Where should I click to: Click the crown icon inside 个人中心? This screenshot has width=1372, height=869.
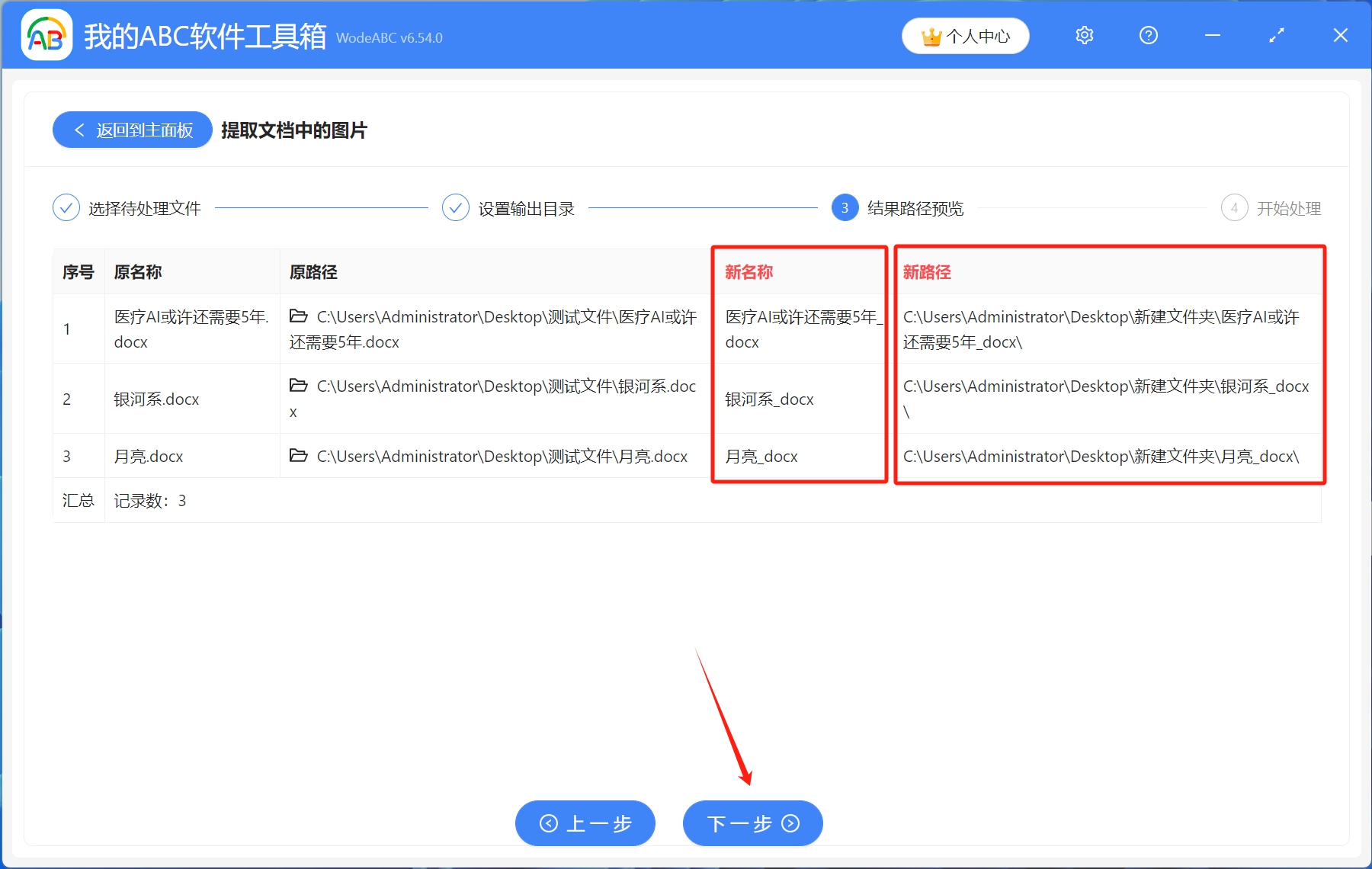click(x=931, y=35)
